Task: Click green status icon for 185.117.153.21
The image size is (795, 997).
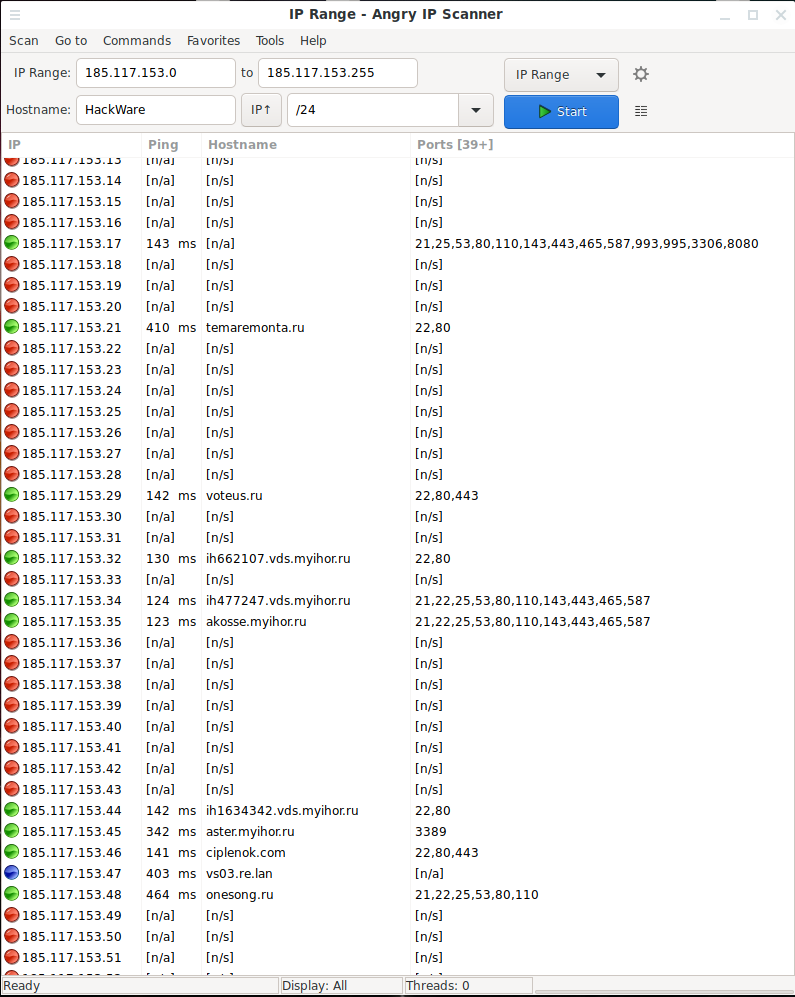Action: (x=12, y=327)
